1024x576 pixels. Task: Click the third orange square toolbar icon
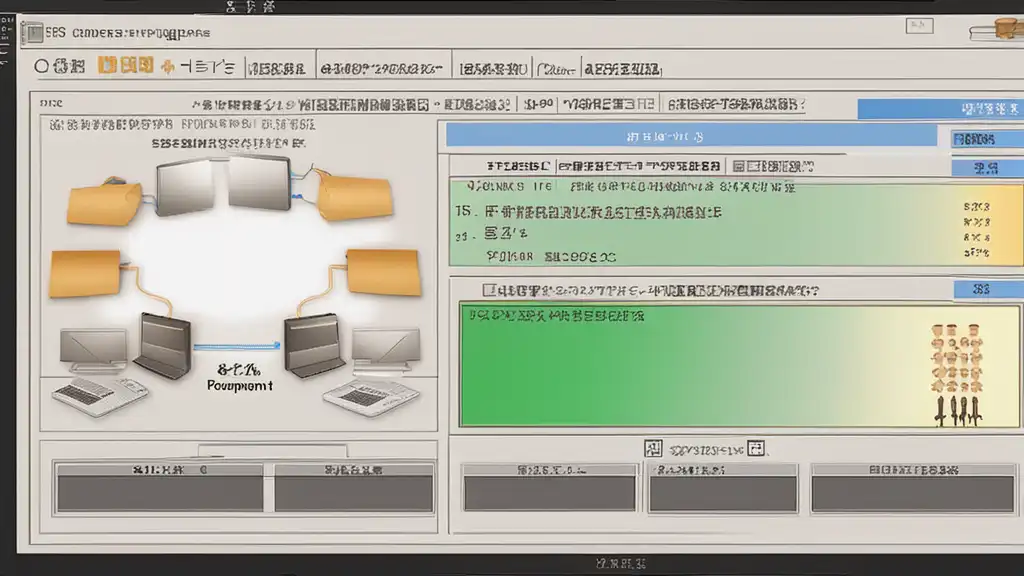(146, 65)
